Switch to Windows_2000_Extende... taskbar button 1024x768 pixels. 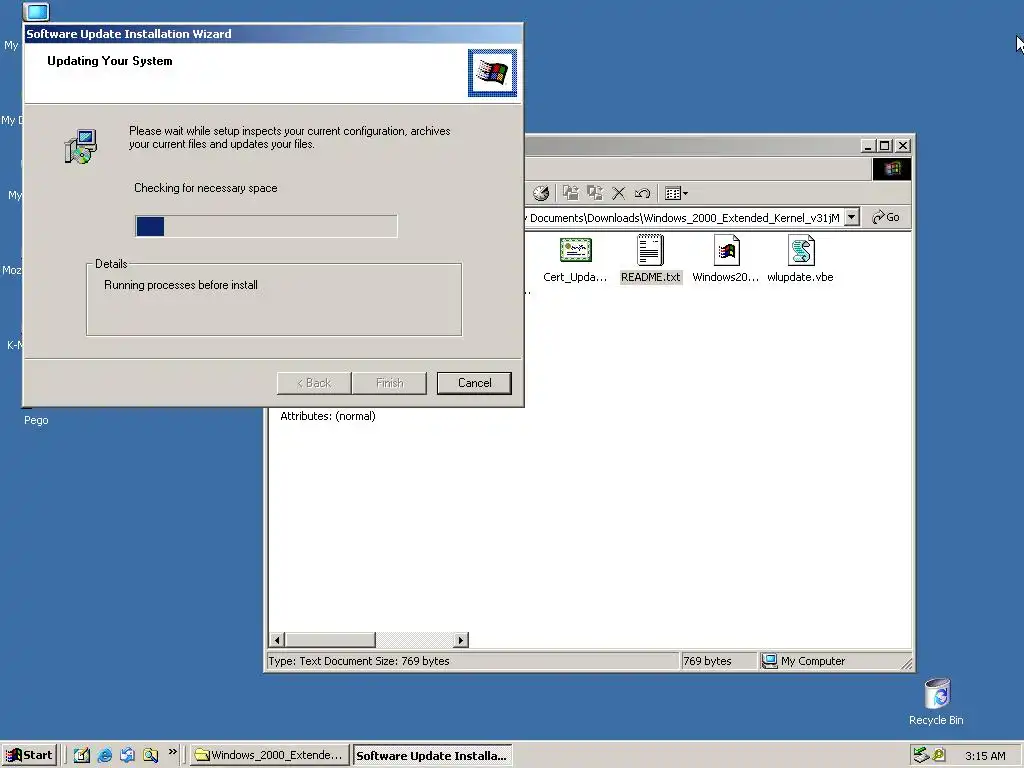click(x=269, y=755)
